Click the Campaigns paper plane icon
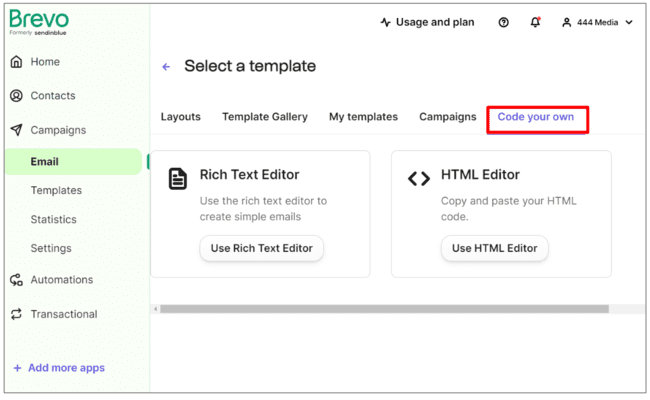 16,130
